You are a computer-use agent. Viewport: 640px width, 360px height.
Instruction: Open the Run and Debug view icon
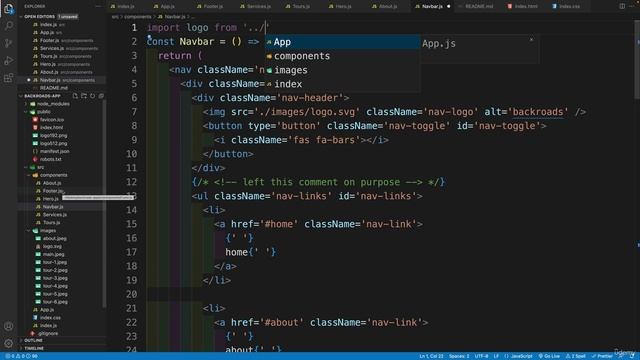pos(8,60)
